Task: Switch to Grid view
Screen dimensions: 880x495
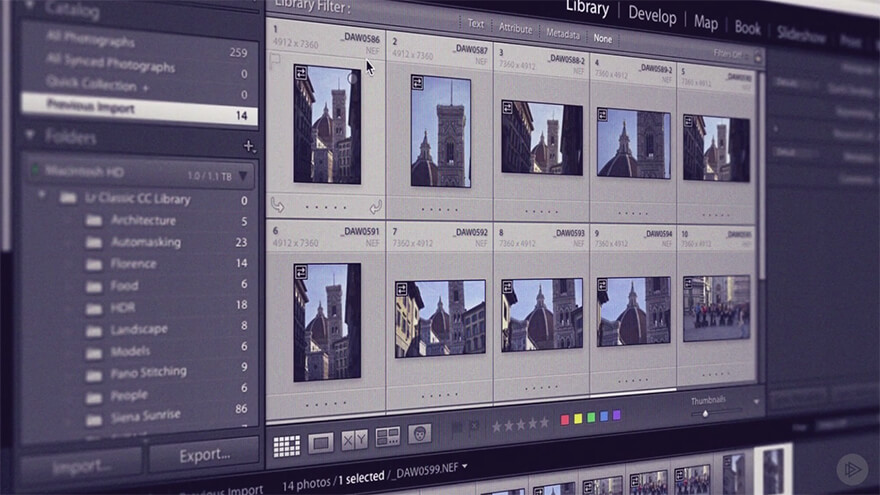Action: point(286,446)
